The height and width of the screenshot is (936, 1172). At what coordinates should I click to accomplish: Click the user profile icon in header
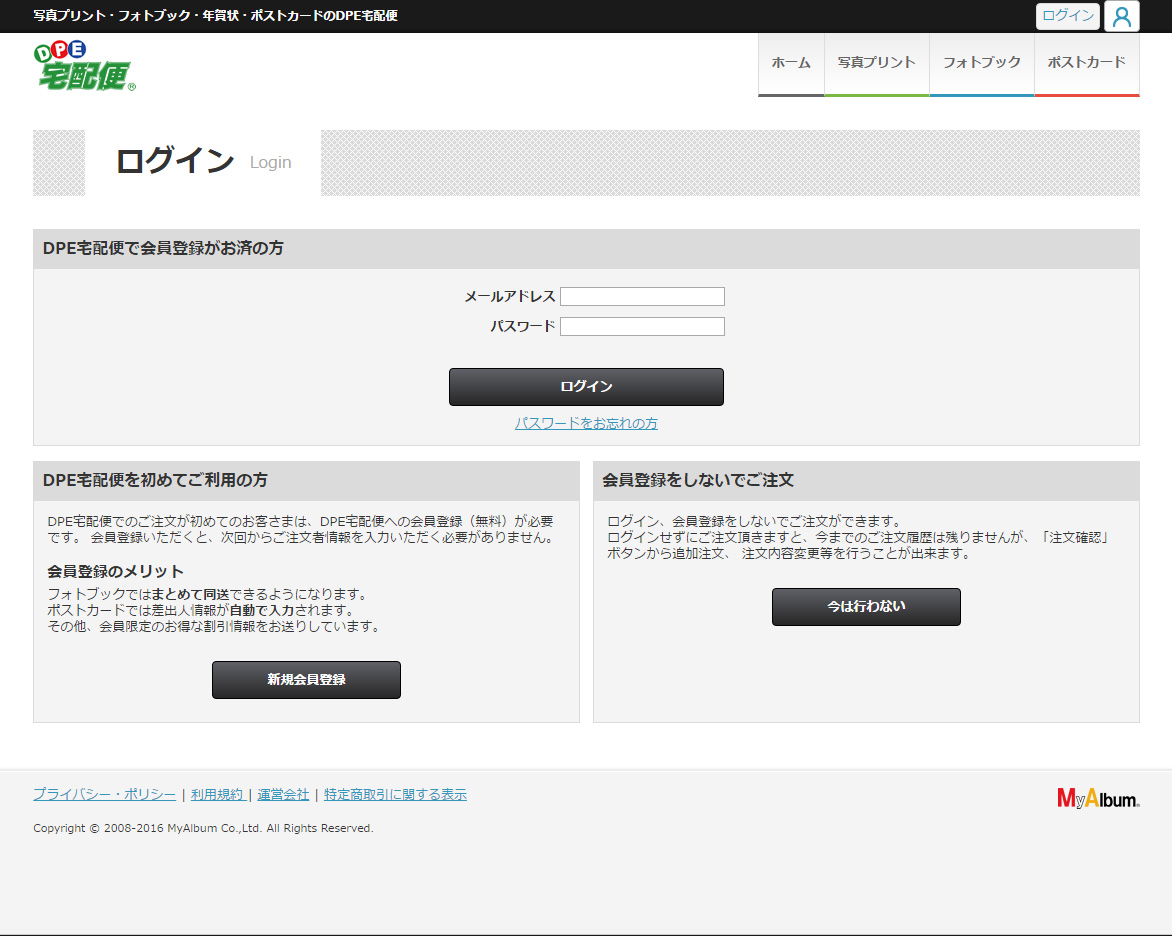click(x=1121, y=16)
